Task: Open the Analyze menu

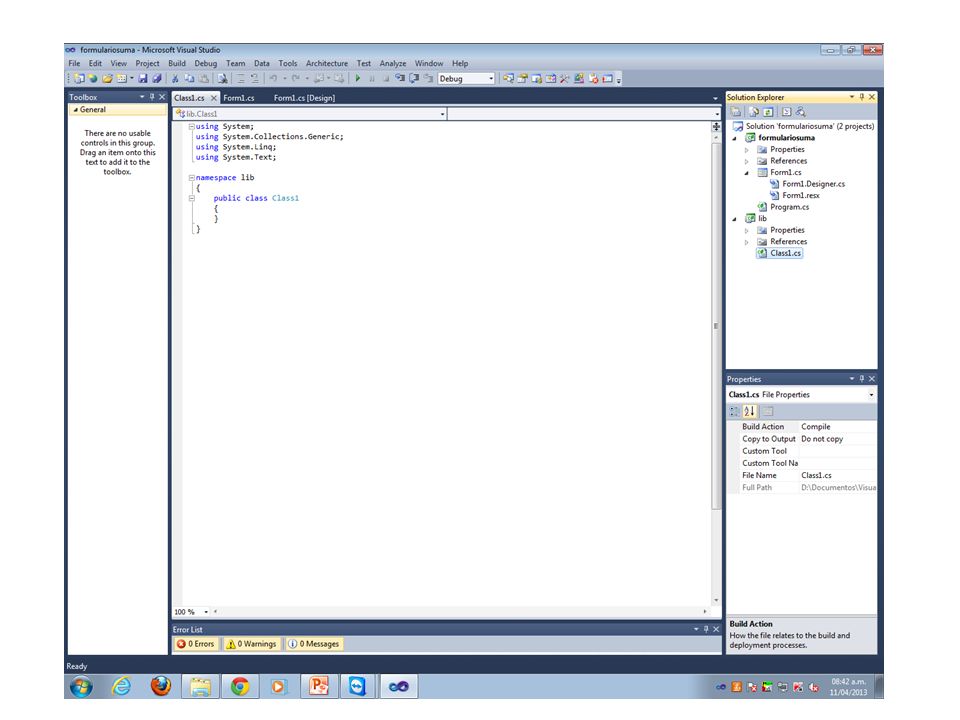Action: coord(393,63)
